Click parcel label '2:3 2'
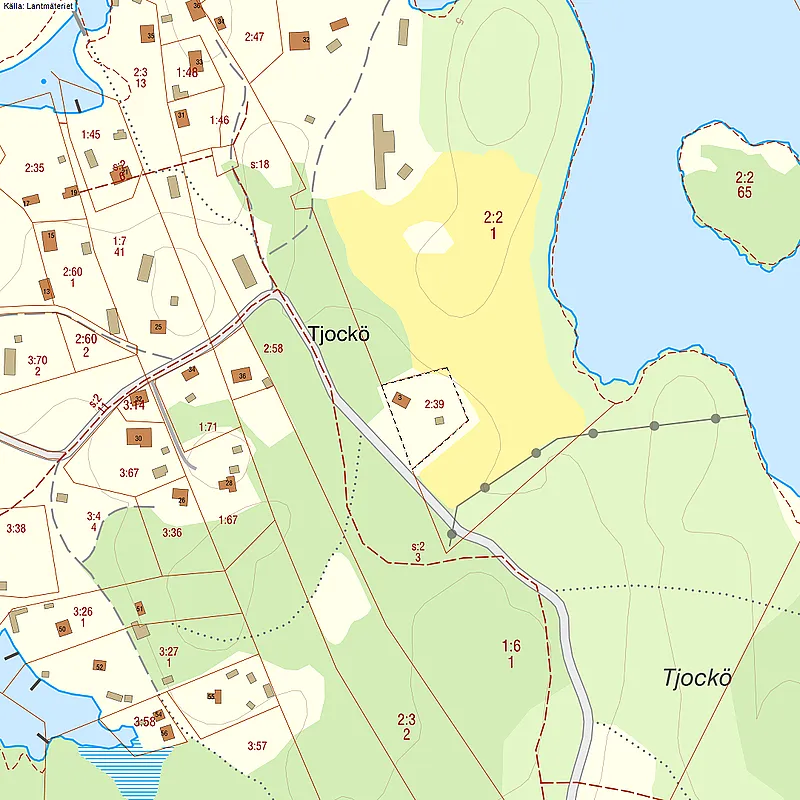This screenshot has width=800, height=800. [407, 727]
